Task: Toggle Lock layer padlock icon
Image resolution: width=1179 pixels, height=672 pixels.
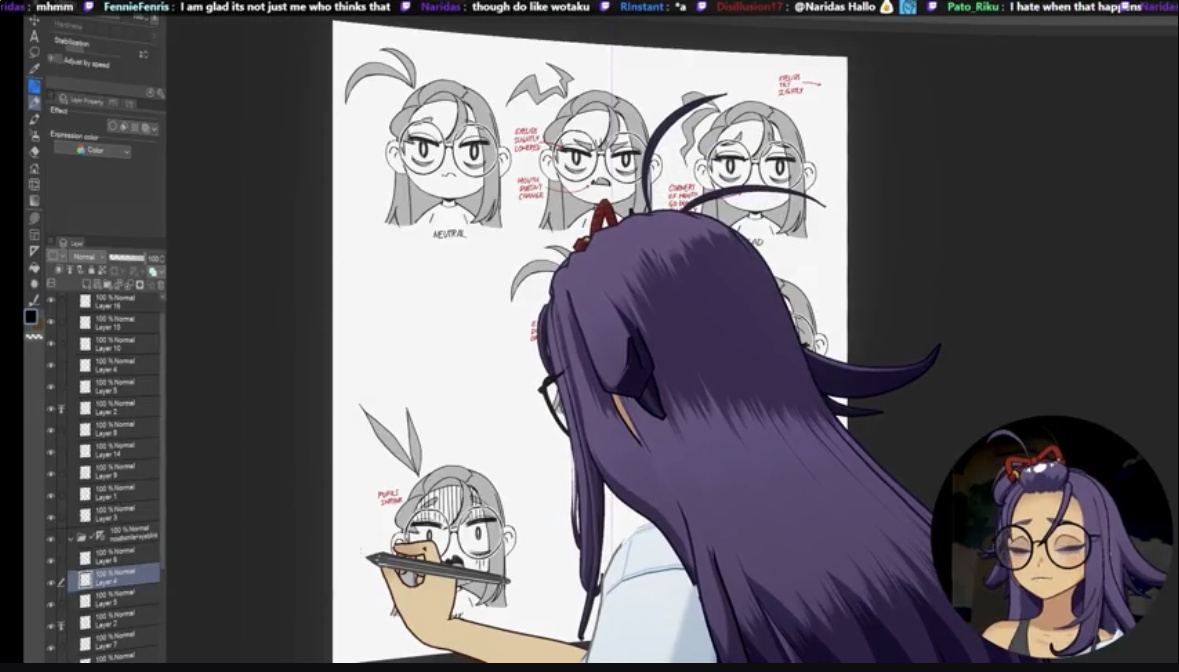Action: tap(92, 271)
